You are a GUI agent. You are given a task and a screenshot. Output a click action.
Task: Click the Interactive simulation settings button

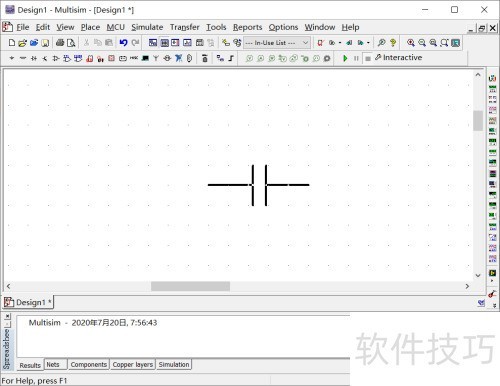click(399, 58)
